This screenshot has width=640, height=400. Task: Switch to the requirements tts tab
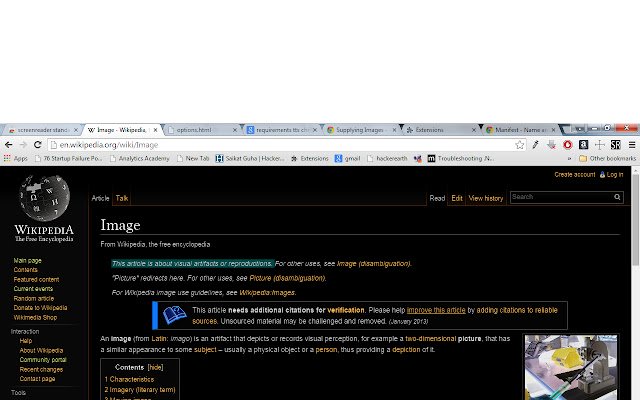click(x=280, y=130)
